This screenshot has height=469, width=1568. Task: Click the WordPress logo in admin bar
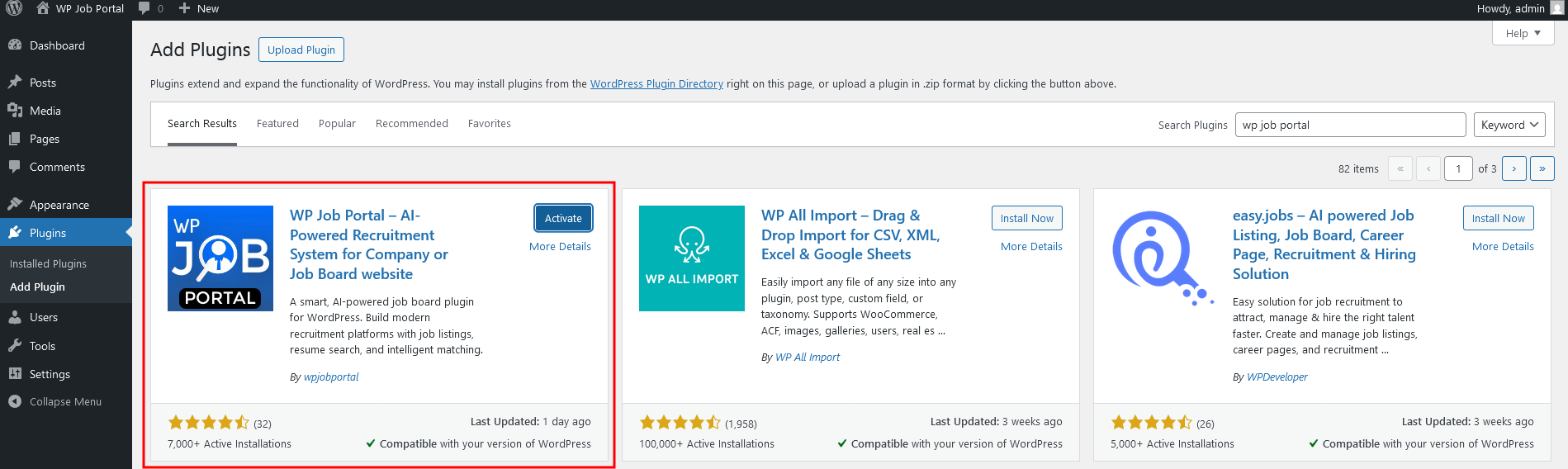pos(14,8)
